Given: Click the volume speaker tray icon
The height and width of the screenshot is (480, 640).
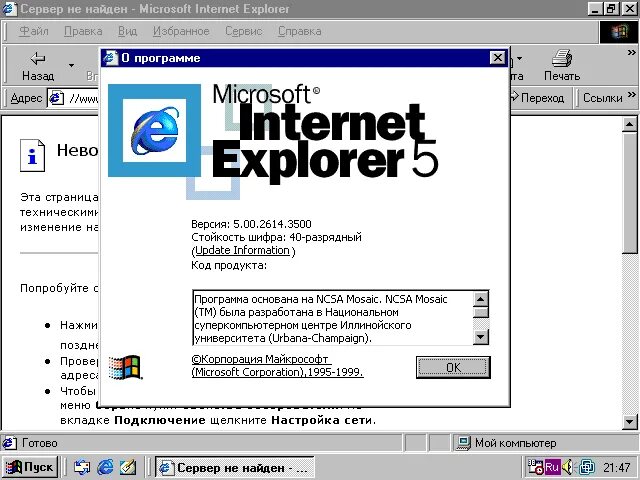Looking at the screenshot, I should coord(568,467).
